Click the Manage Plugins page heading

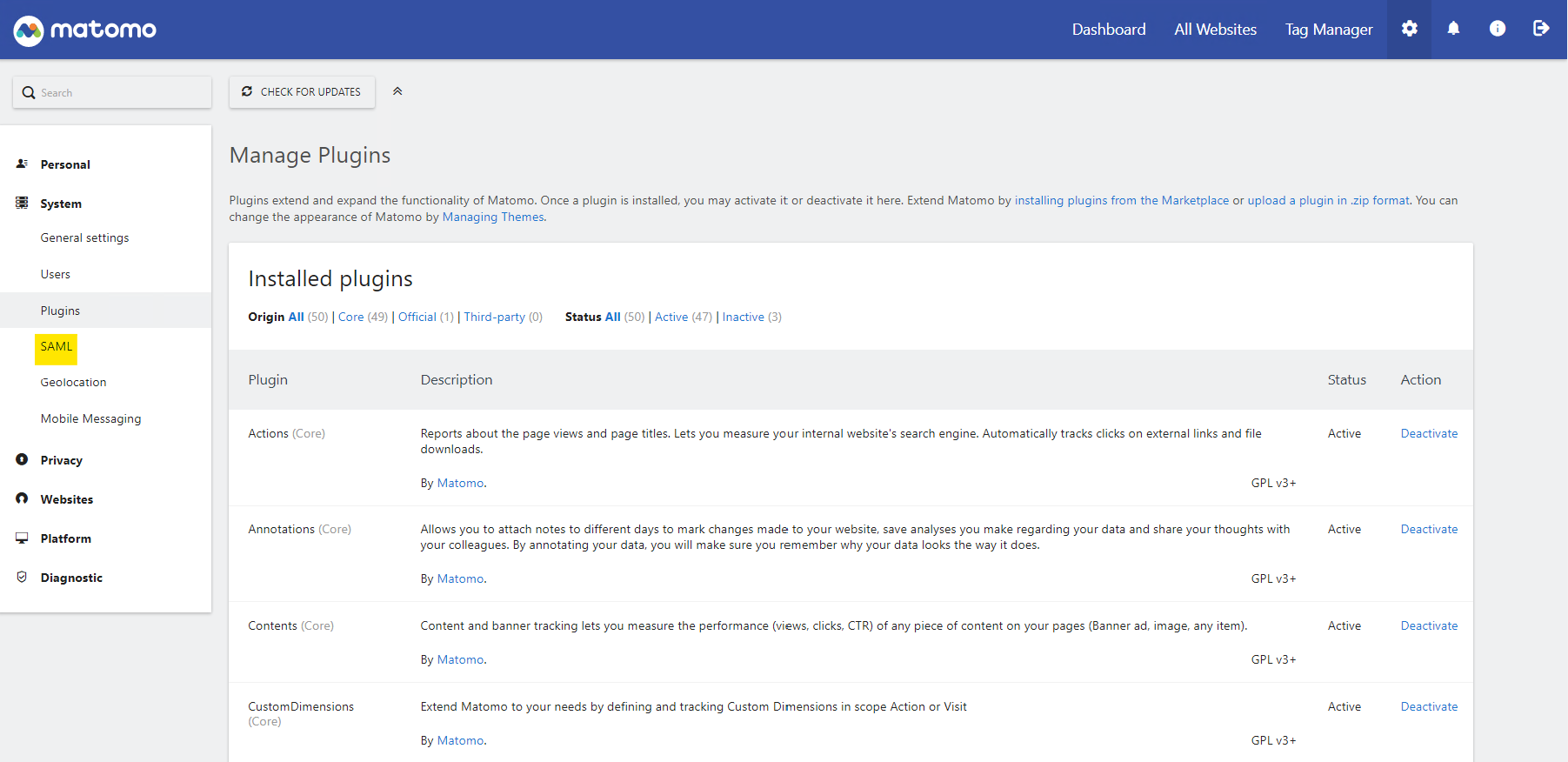pyautogui.click(x=310, y=155)
